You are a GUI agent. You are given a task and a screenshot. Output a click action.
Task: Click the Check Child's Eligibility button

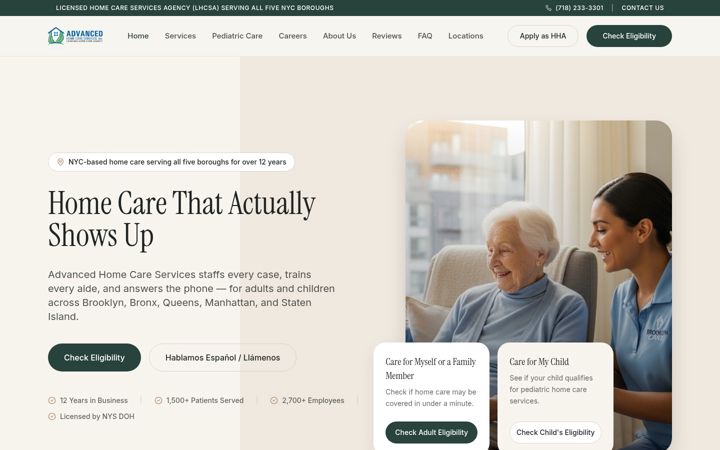555,432
